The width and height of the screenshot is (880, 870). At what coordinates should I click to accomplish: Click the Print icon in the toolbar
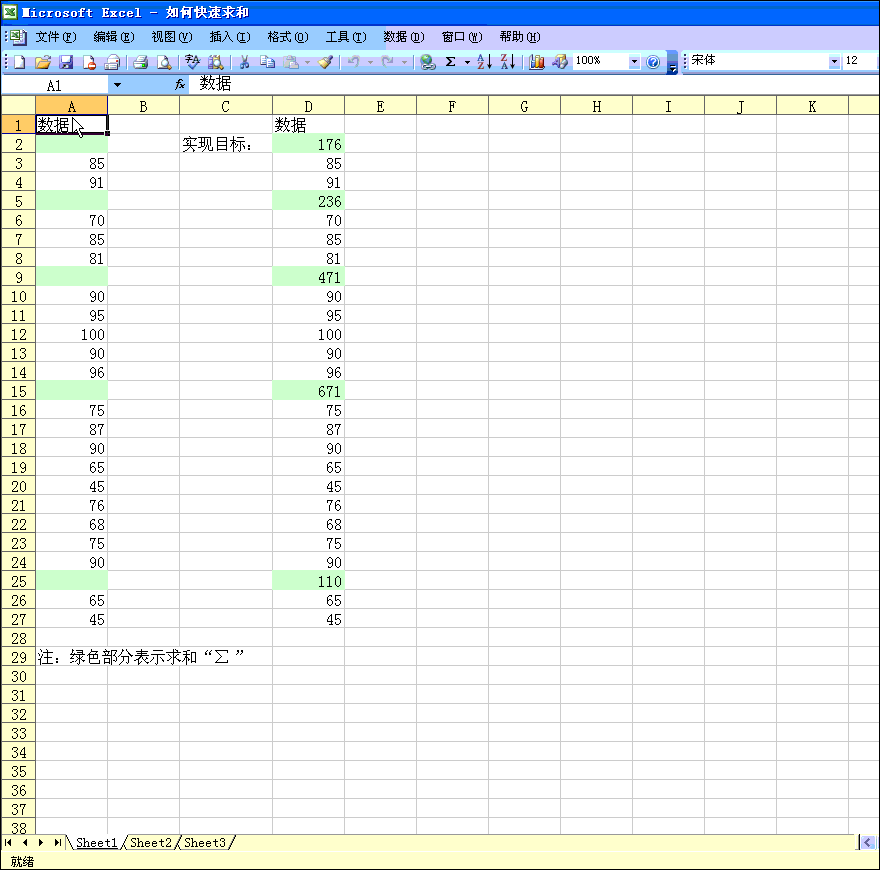[141, 62]
